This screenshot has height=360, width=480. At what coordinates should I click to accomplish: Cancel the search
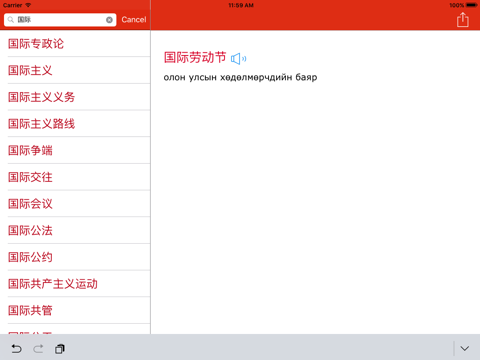point(134,20)
